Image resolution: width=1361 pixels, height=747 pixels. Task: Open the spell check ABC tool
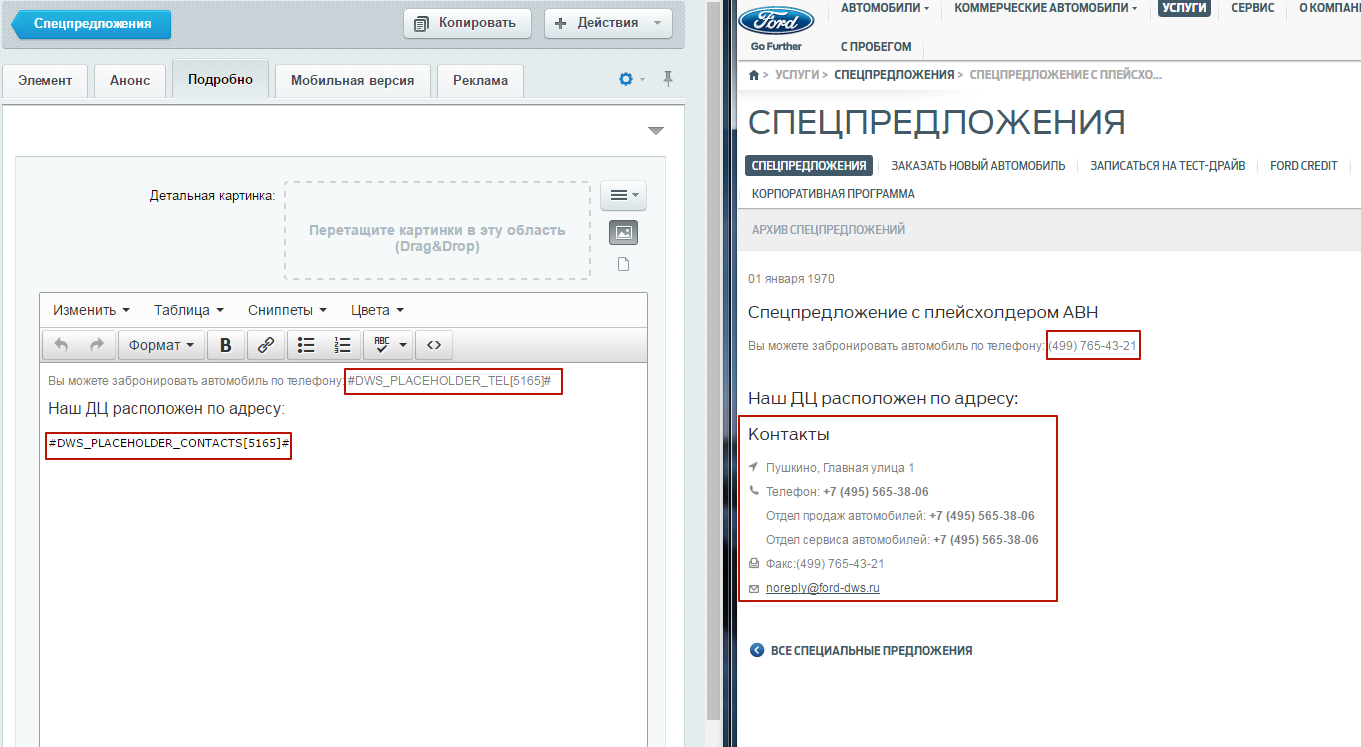click(381, 345)
